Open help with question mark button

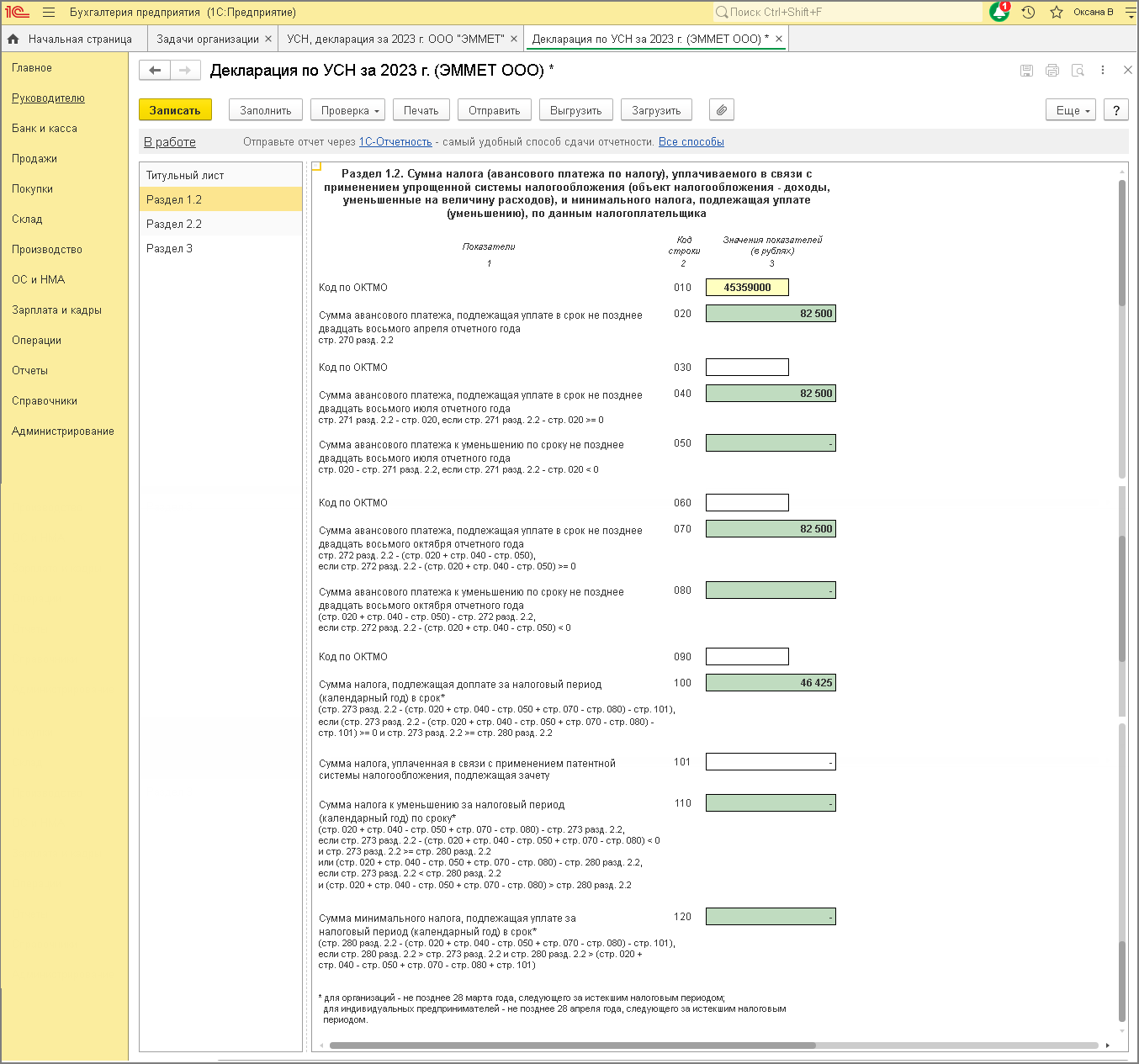[1116, 110]
